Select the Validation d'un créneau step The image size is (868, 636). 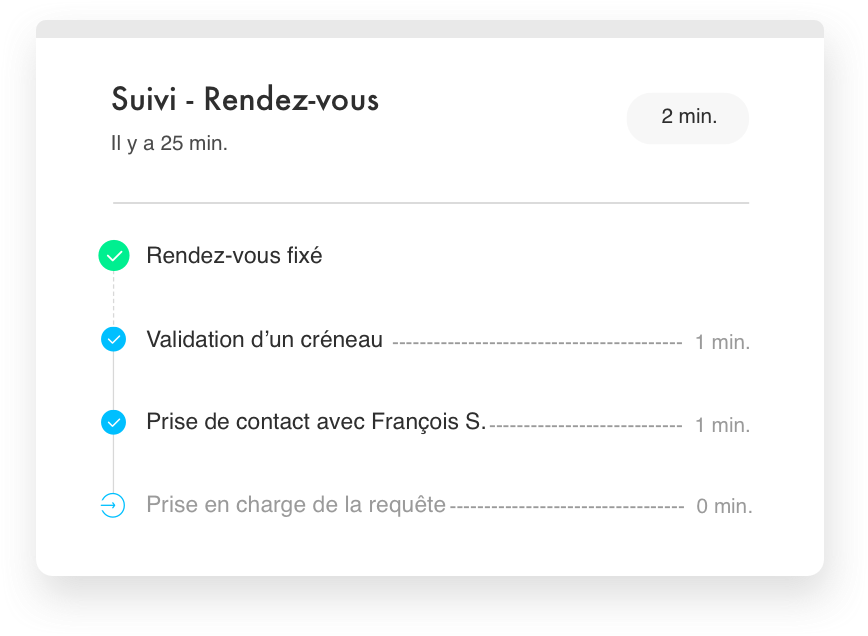(x=265, y=340)
